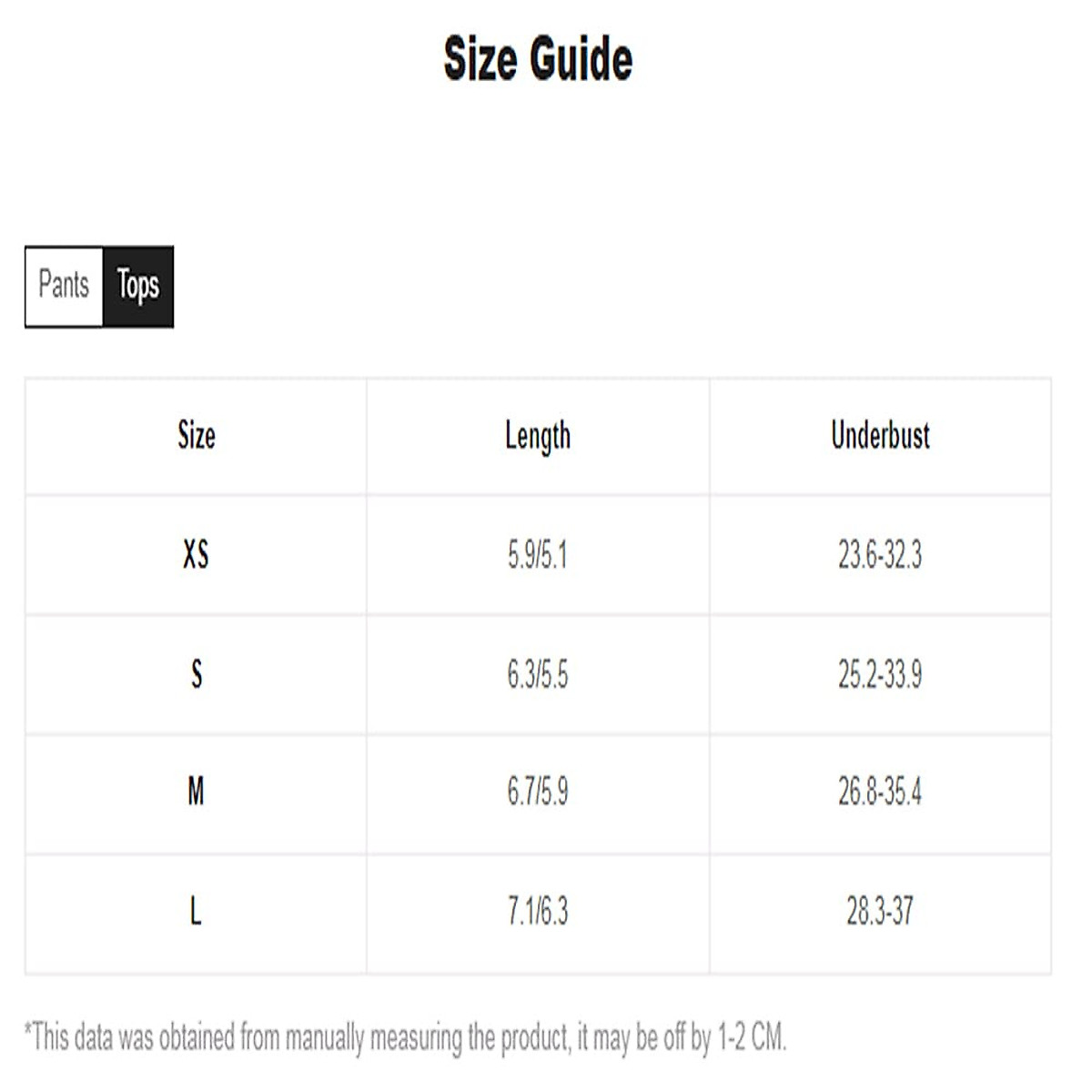
Task: Click the 5.9/5.1 length value
Action: 538,554
